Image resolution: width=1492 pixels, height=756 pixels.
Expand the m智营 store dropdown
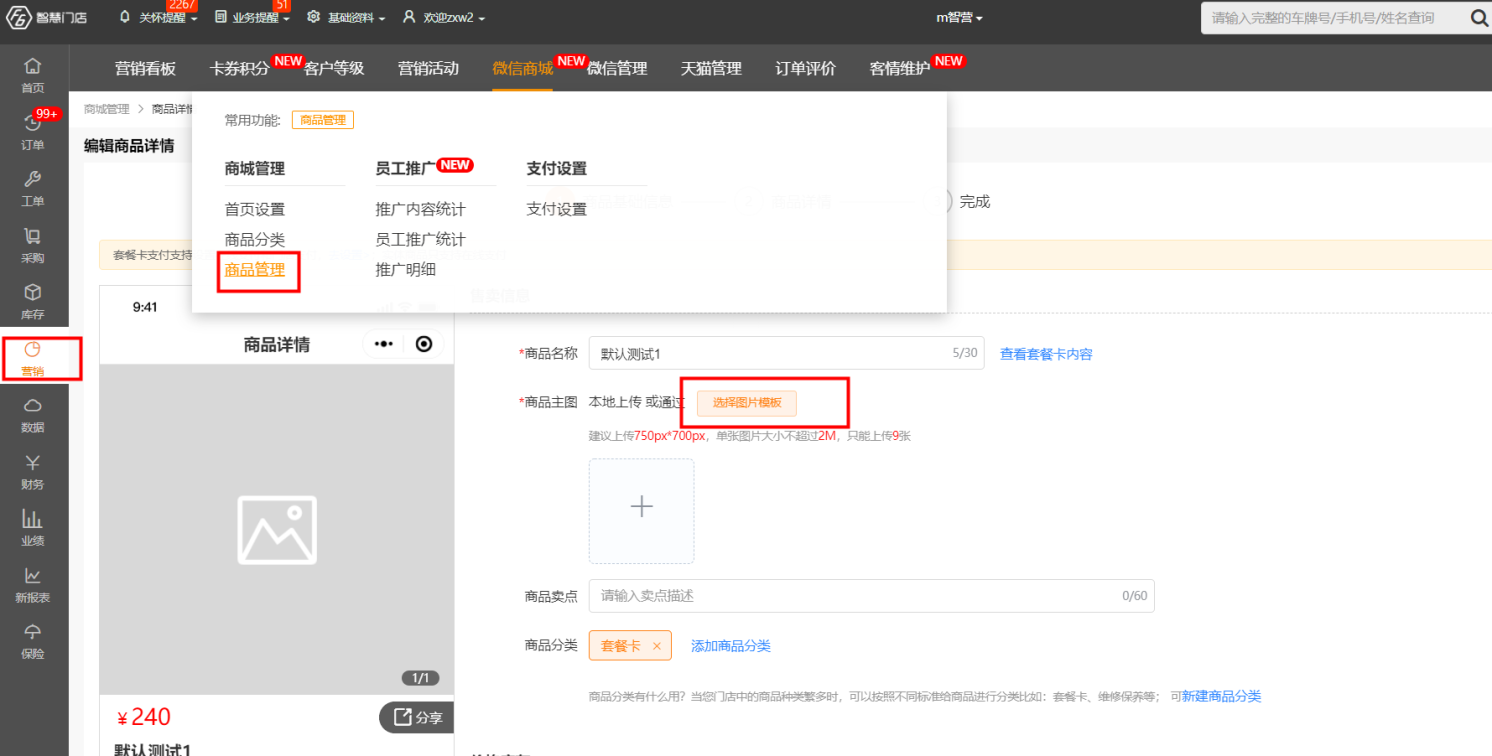pyautogui.click(x=960, y=18)
